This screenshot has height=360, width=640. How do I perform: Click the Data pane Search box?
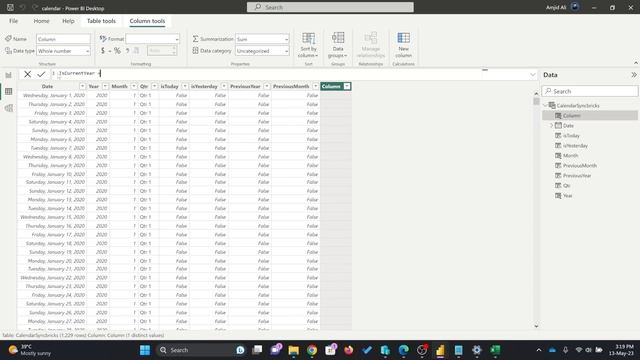[589, 91]
